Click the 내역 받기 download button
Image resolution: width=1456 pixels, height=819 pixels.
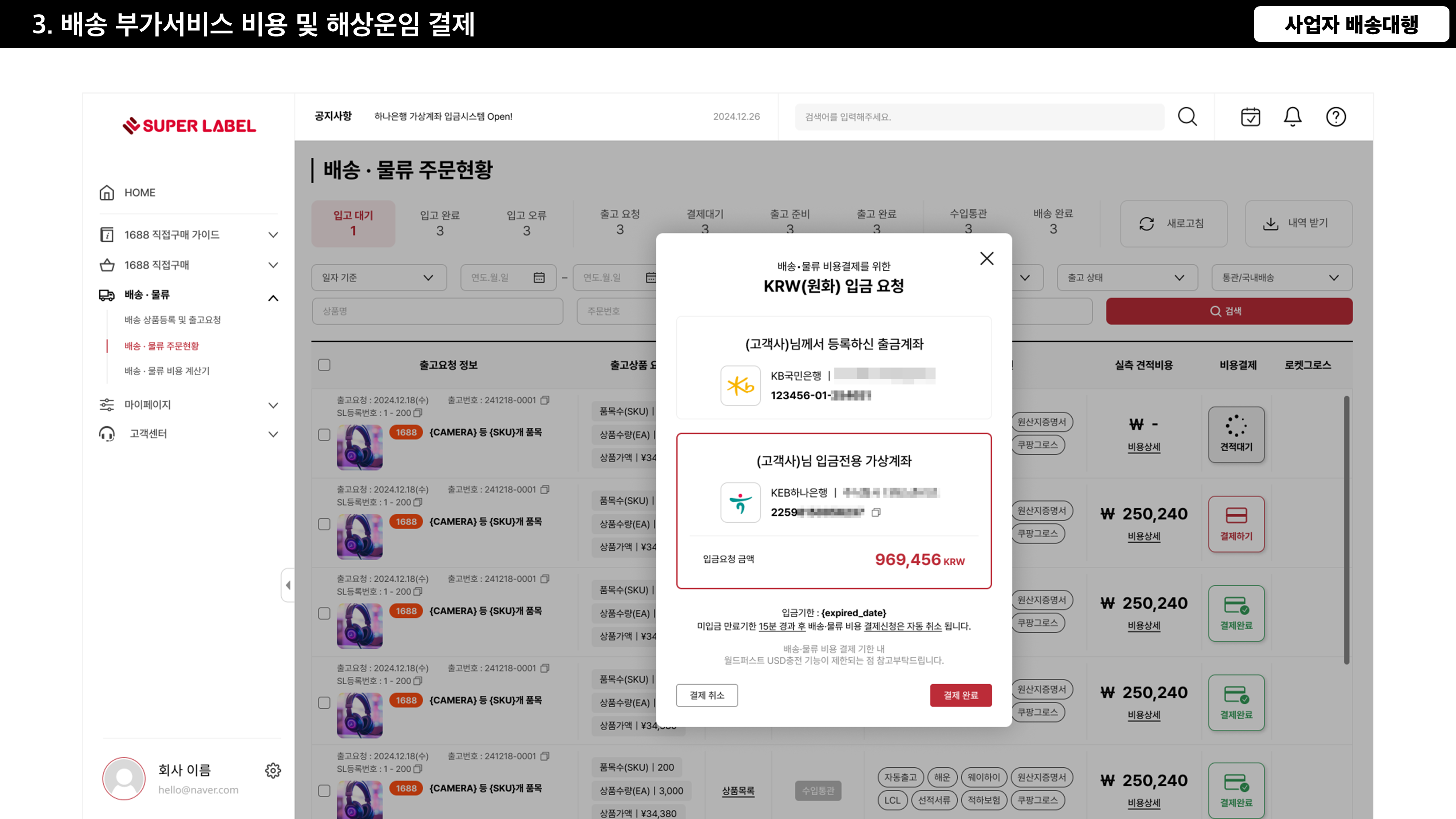(1299, 224)
